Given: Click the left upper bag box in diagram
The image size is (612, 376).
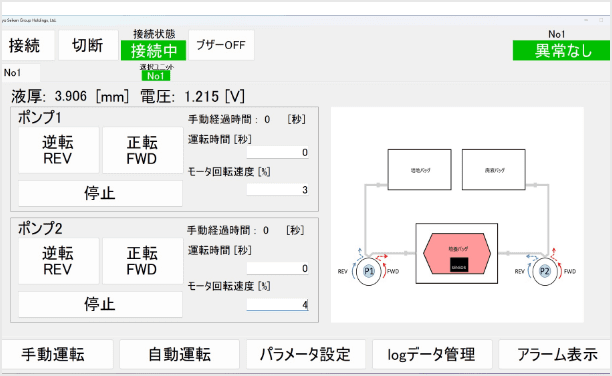Looking at the screenshot, I should [x=420, y=169].
